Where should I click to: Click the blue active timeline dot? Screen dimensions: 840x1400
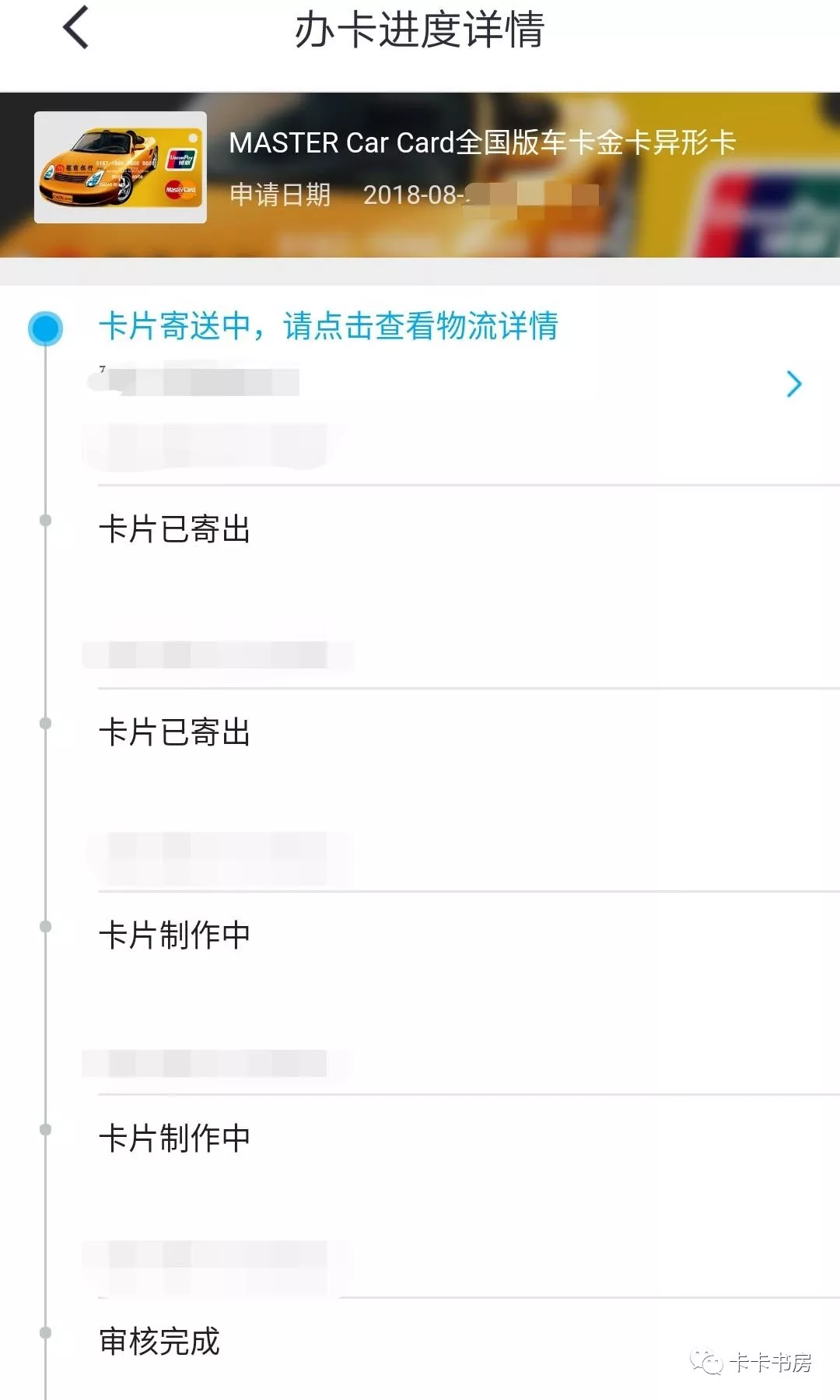coord(45,328)
